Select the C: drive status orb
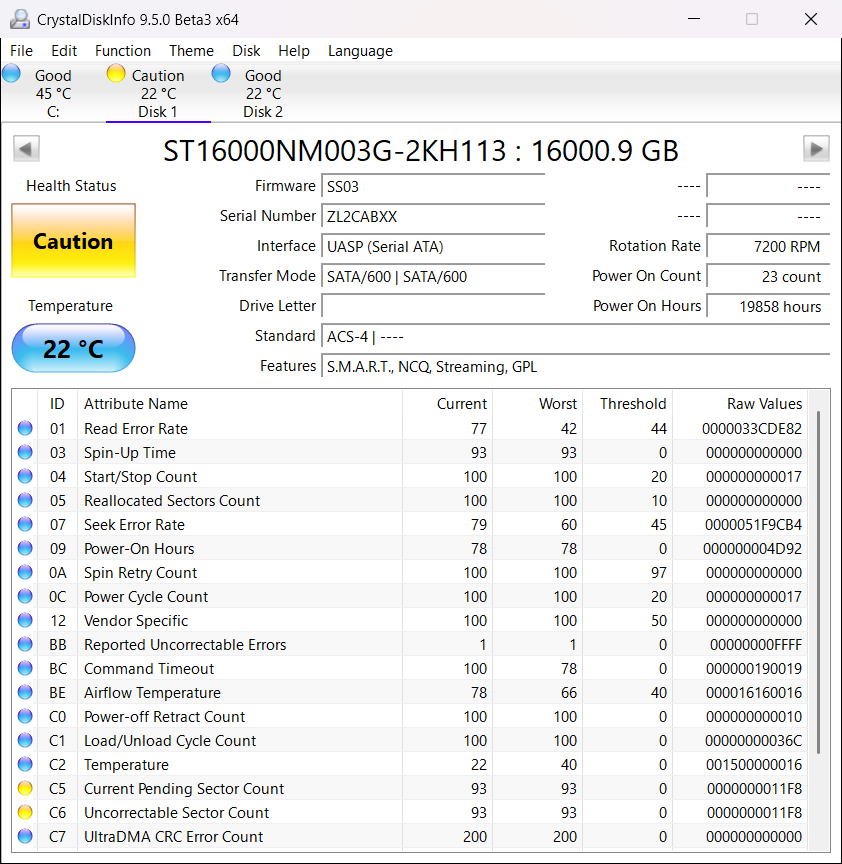This screenshot has width=842, height=864. 12,73
